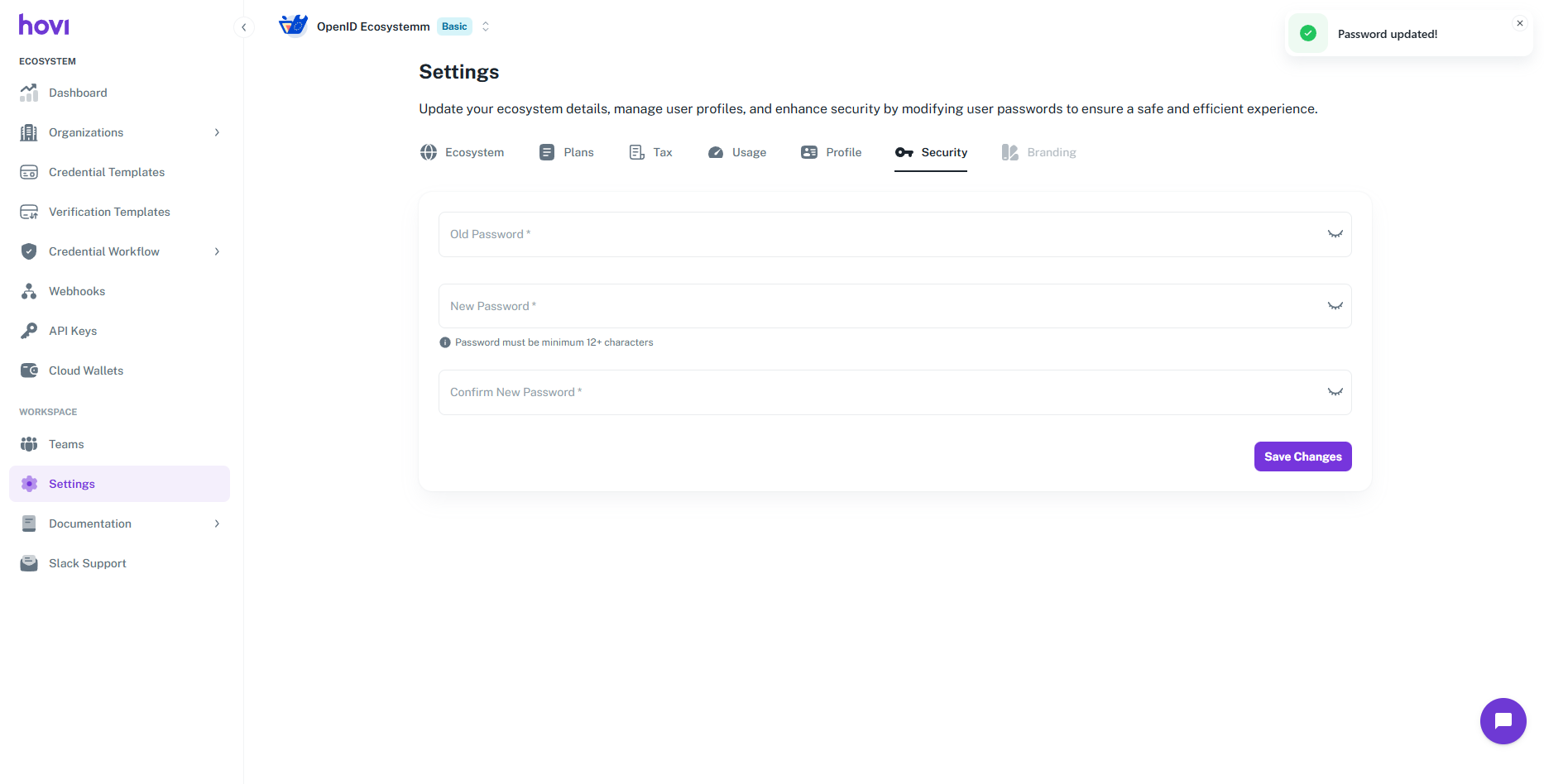The height and width of the screenshot is (784, 1544).
Task: Focus the New Password input field
Action: click(x=877, y=306)
